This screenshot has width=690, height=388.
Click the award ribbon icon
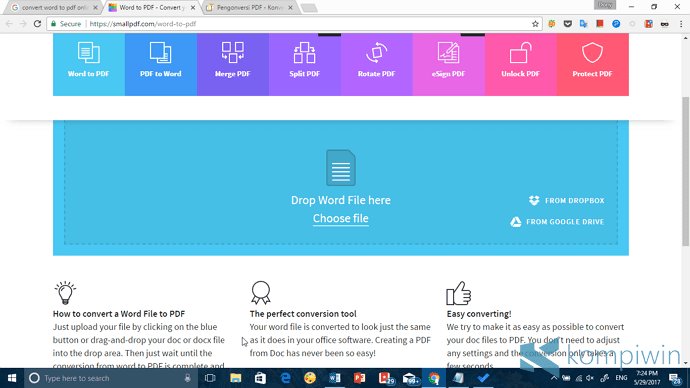click(261, 293)
